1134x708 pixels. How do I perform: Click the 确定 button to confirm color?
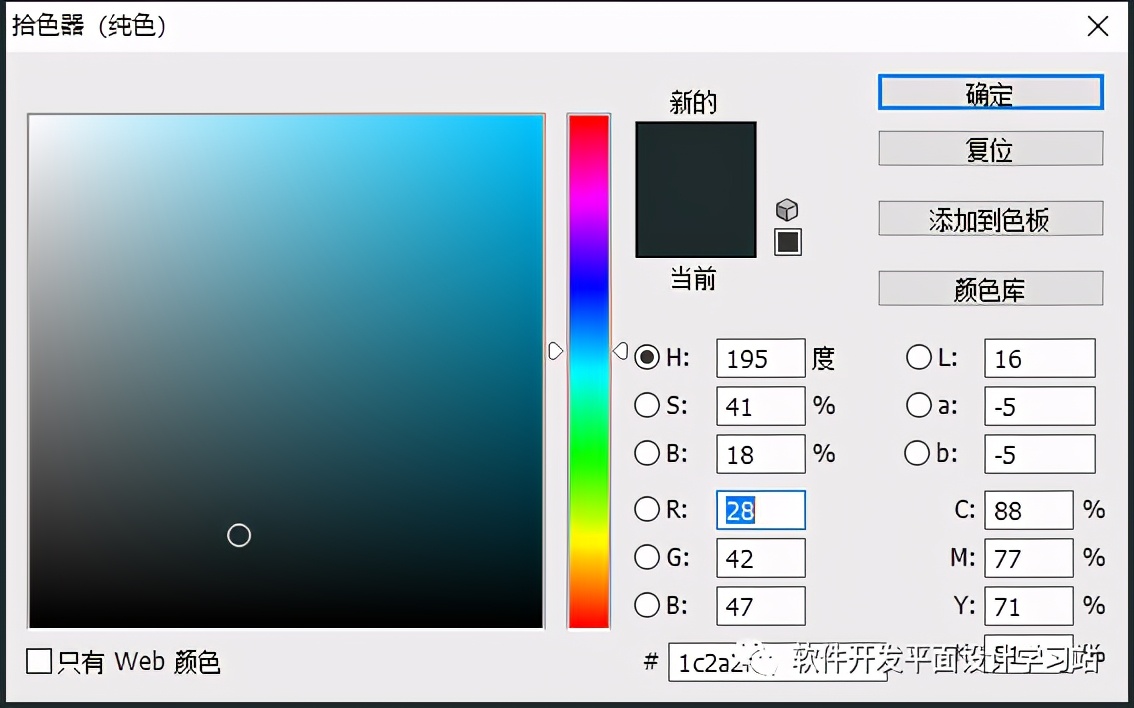[x=990, y=92]
